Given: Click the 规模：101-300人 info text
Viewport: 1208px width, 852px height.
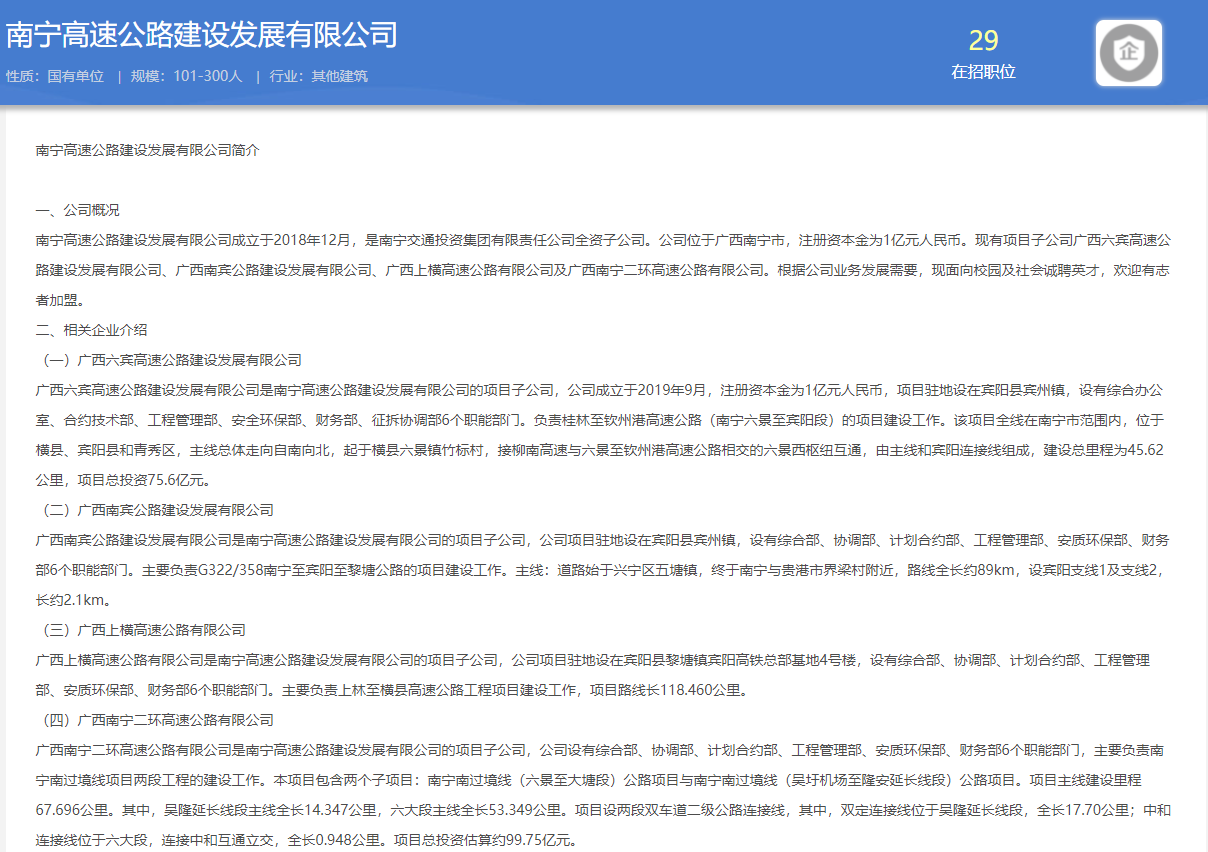Looking at the screenshot, I should pos(187,76).
